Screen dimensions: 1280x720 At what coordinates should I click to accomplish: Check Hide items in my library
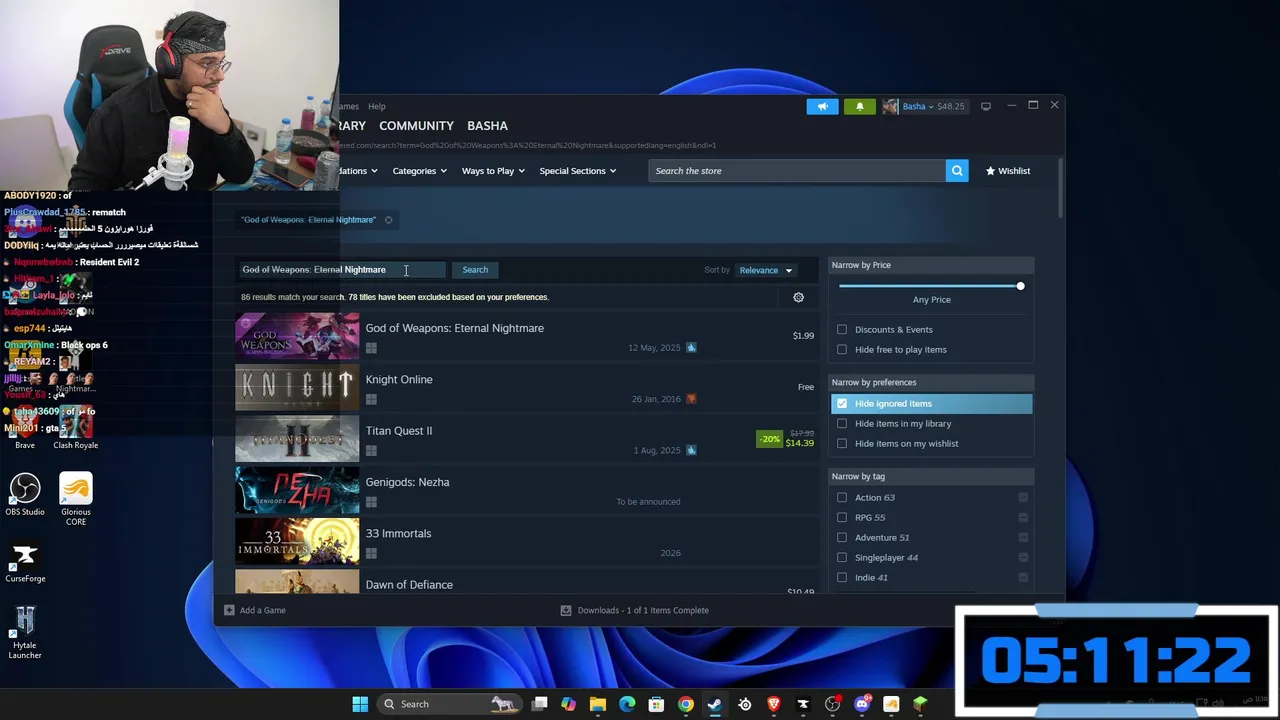click(x=842, y=423)
